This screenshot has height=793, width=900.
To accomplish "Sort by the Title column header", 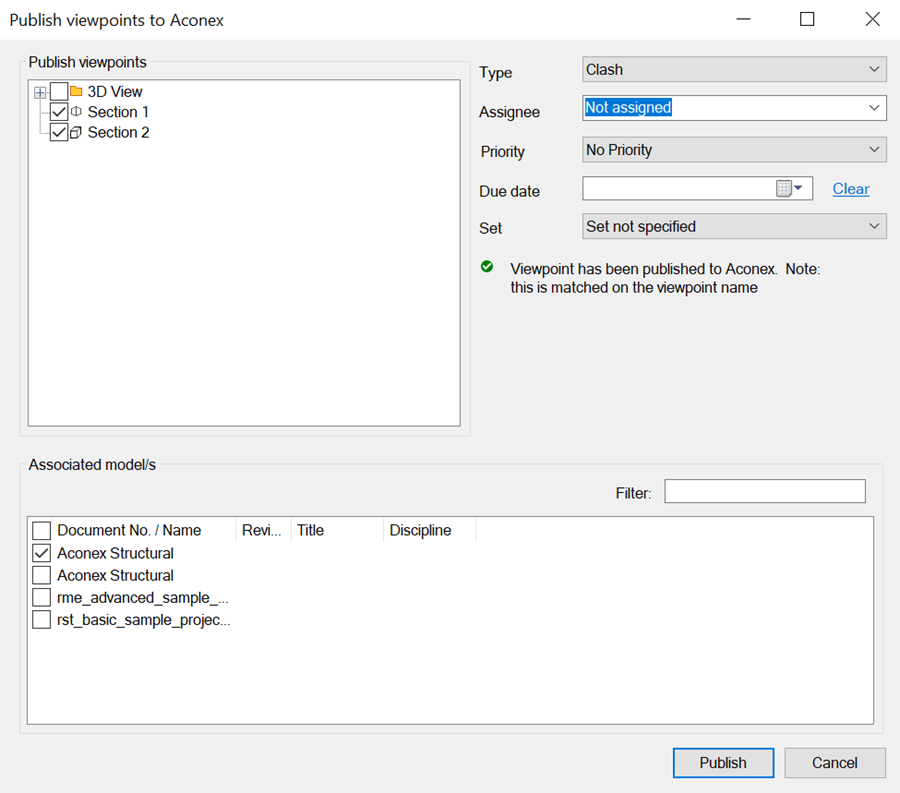I will pyautogui.click(x=311, y=530).
